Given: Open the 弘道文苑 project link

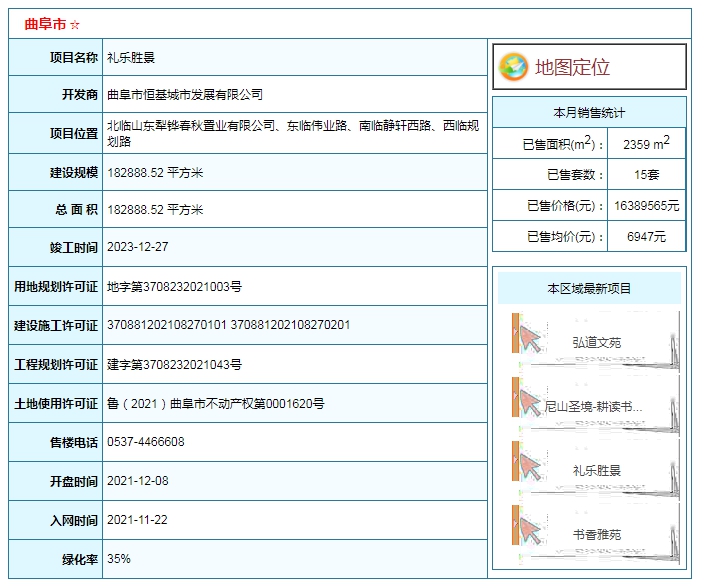Looking at the screenshot, I should [x=596, y=343].
